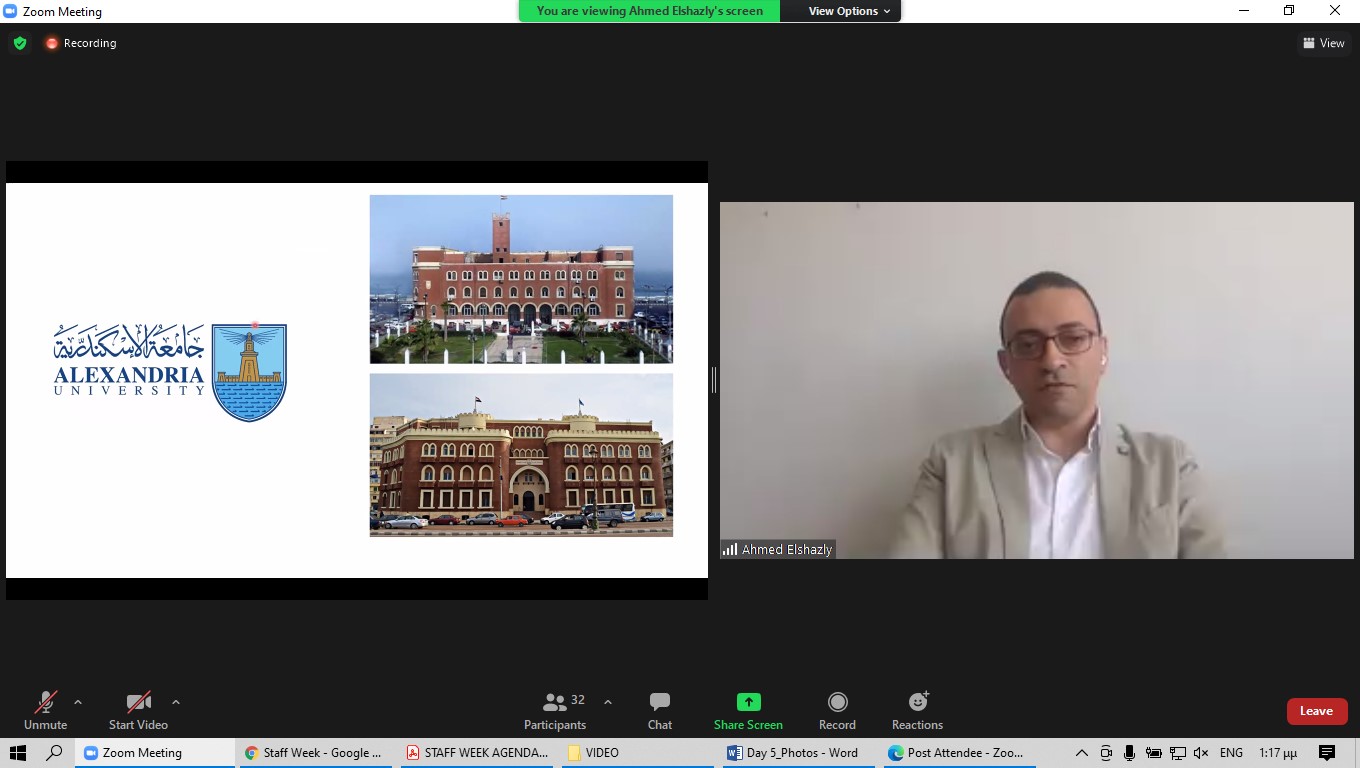The width and height of the screenshot is (1360, 768).
Task: Open the View Options dropdown
Action: point(849,11)
